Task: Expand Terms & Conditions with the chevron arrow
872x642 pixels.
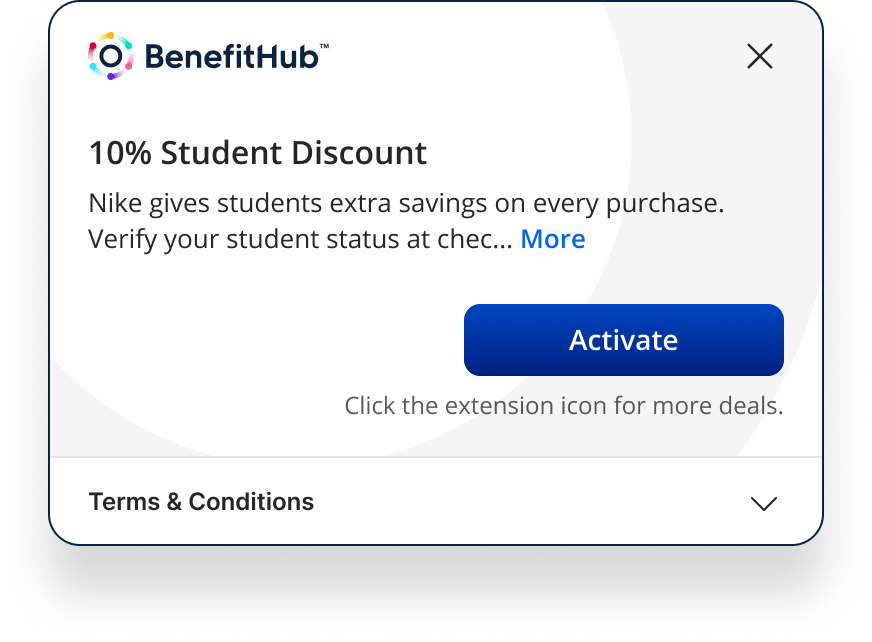Action: [764, 503]
